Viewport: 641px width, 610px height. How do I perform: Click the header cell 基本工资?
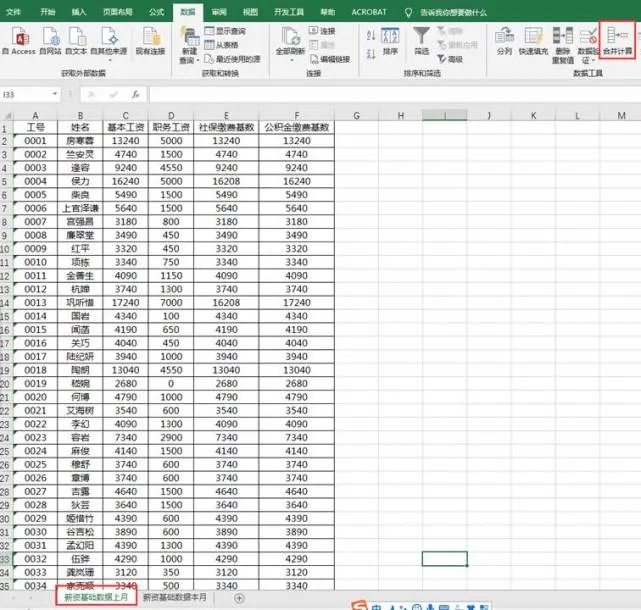pos(126,127)
